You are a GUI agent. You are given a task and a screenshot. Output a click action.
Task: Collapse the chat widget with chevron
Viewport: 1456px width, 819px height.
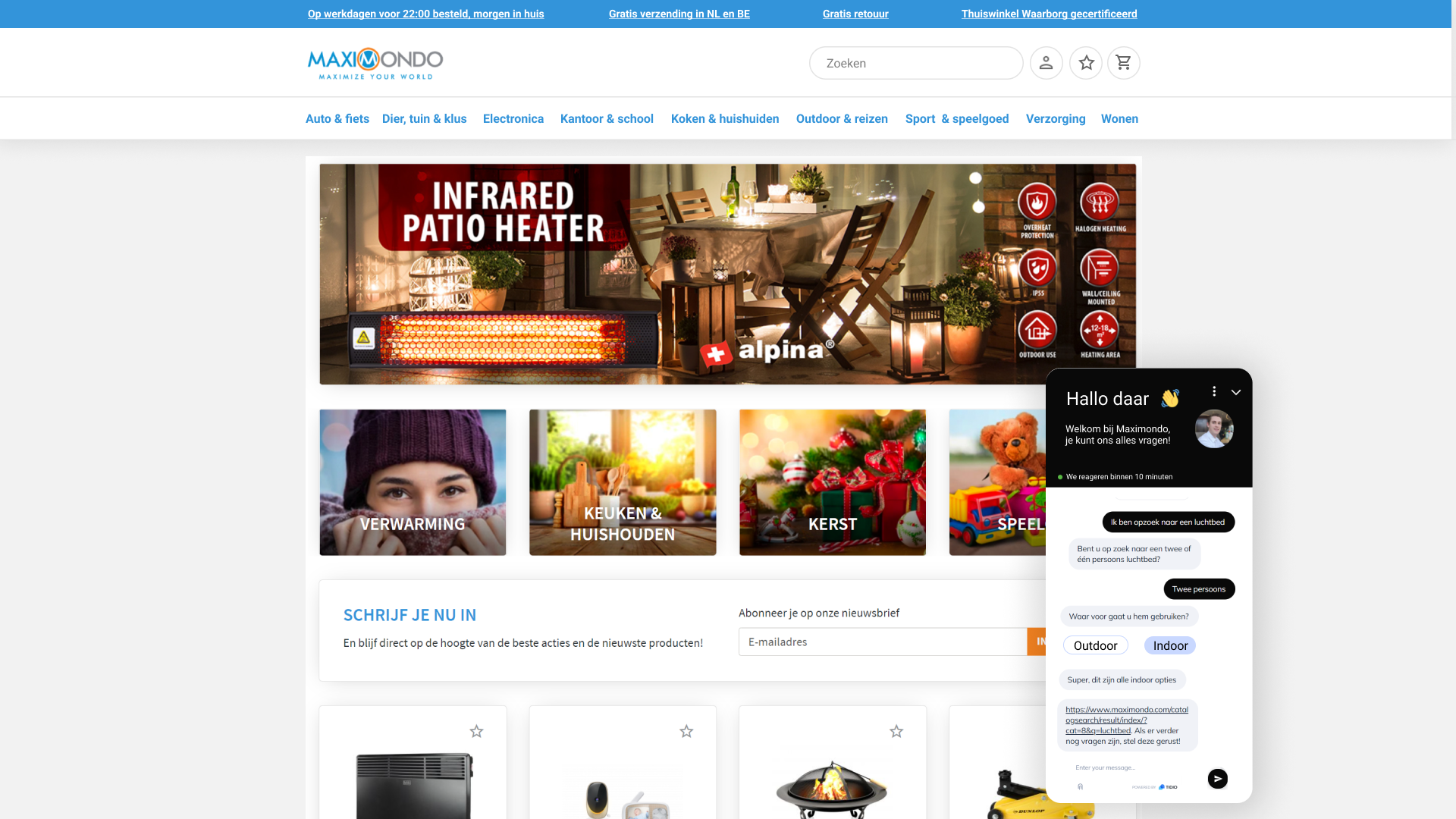[x=1236, y=392]
